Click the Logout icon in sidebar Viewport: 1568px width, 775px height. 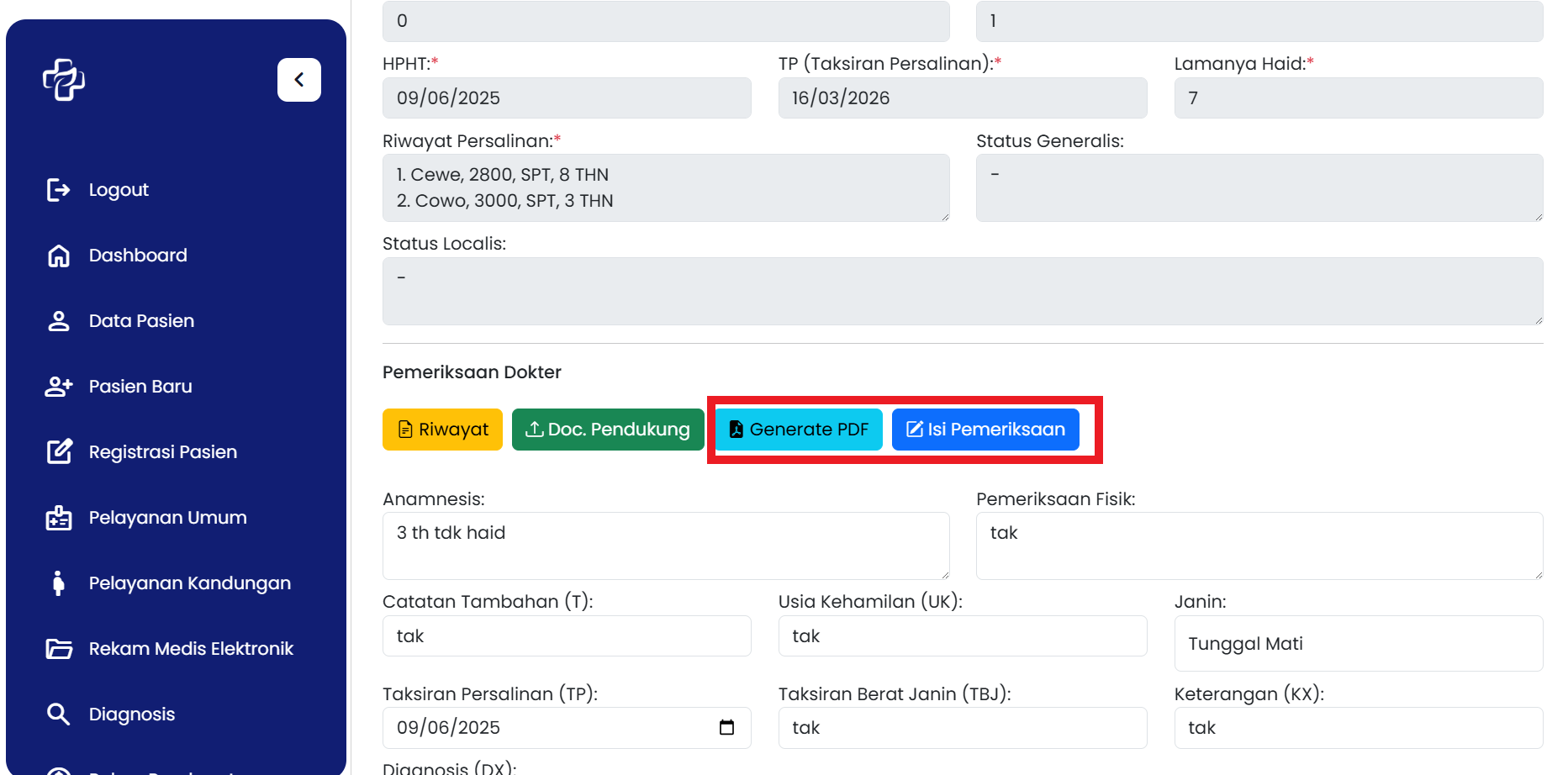(x=58, y=190)
